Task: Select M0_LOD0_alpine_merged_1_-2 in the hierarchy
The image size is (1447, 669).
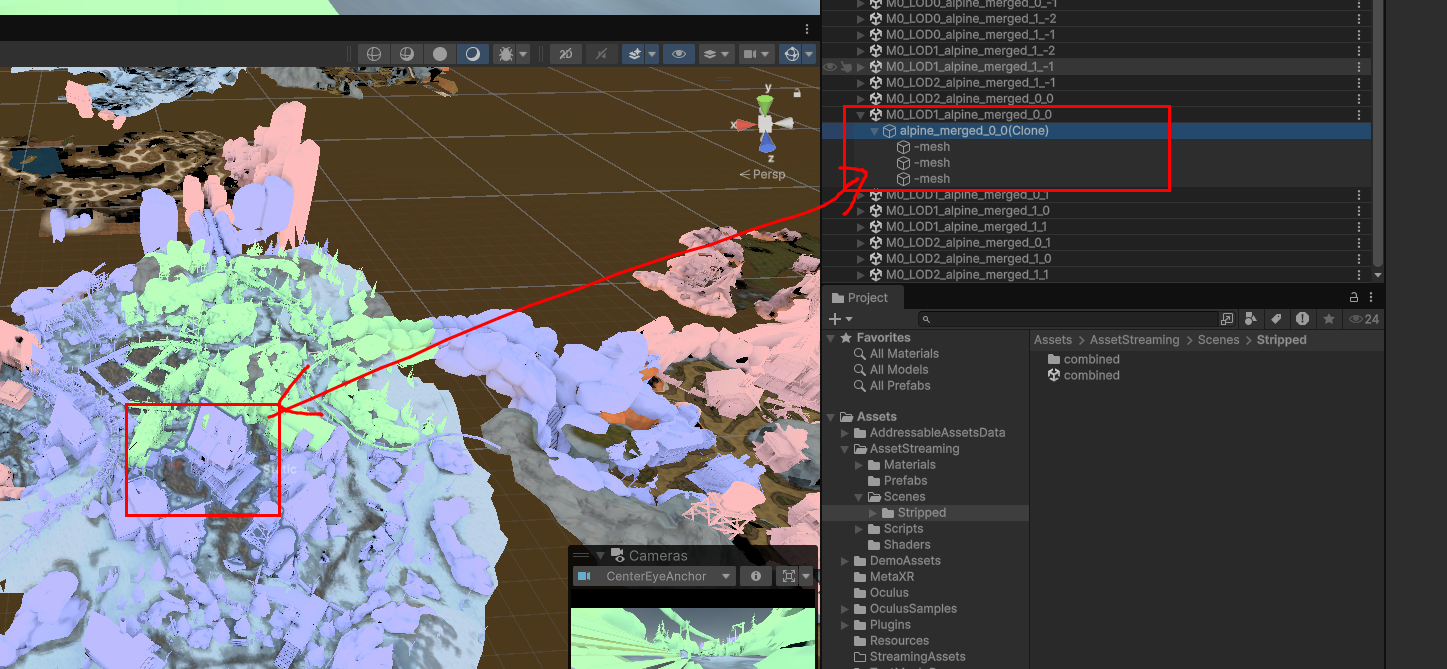Action: pos(970,19)
